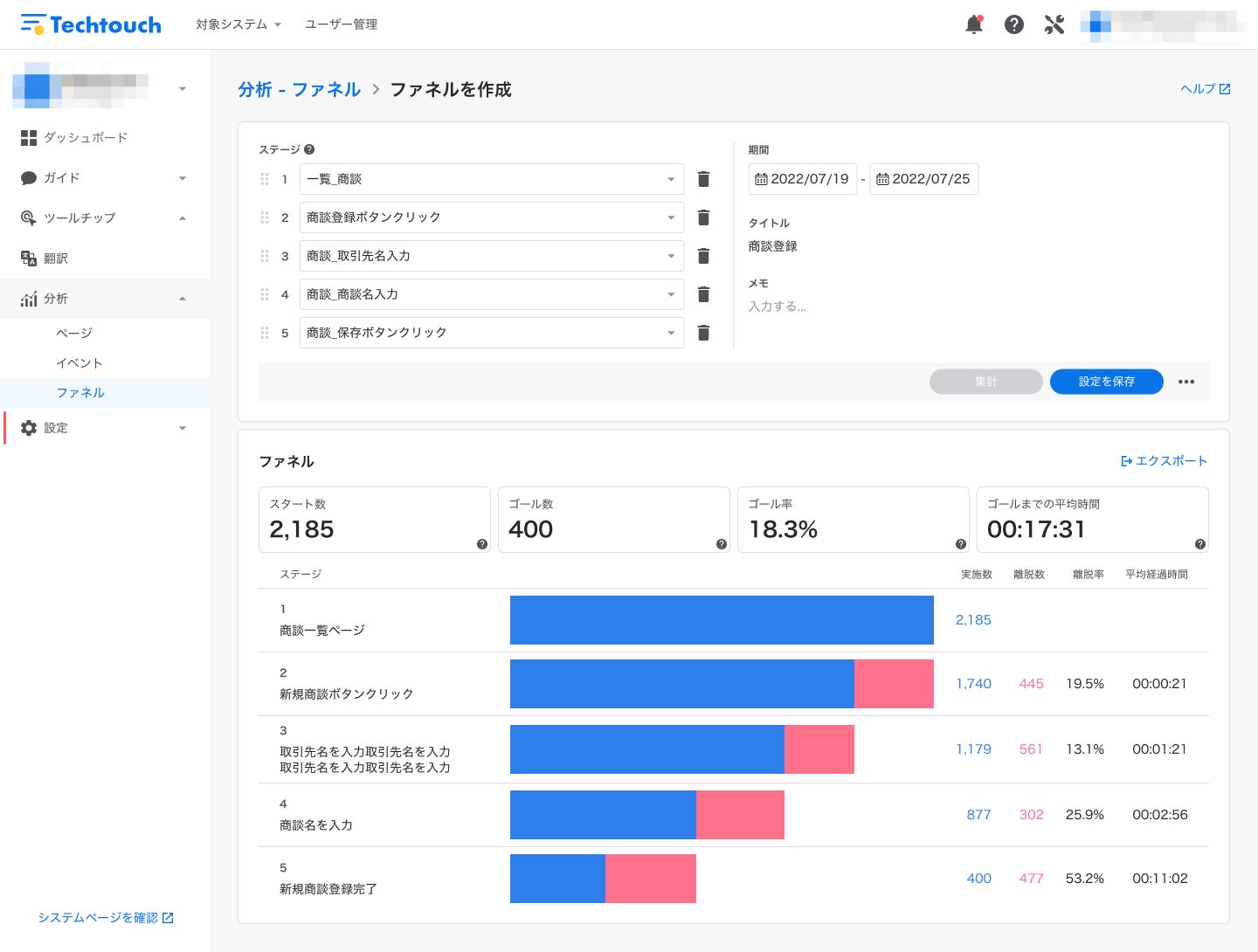The image size is (1258, 952).
Task: Delete stage 5 with its trash icon
Action: (703, 333)
